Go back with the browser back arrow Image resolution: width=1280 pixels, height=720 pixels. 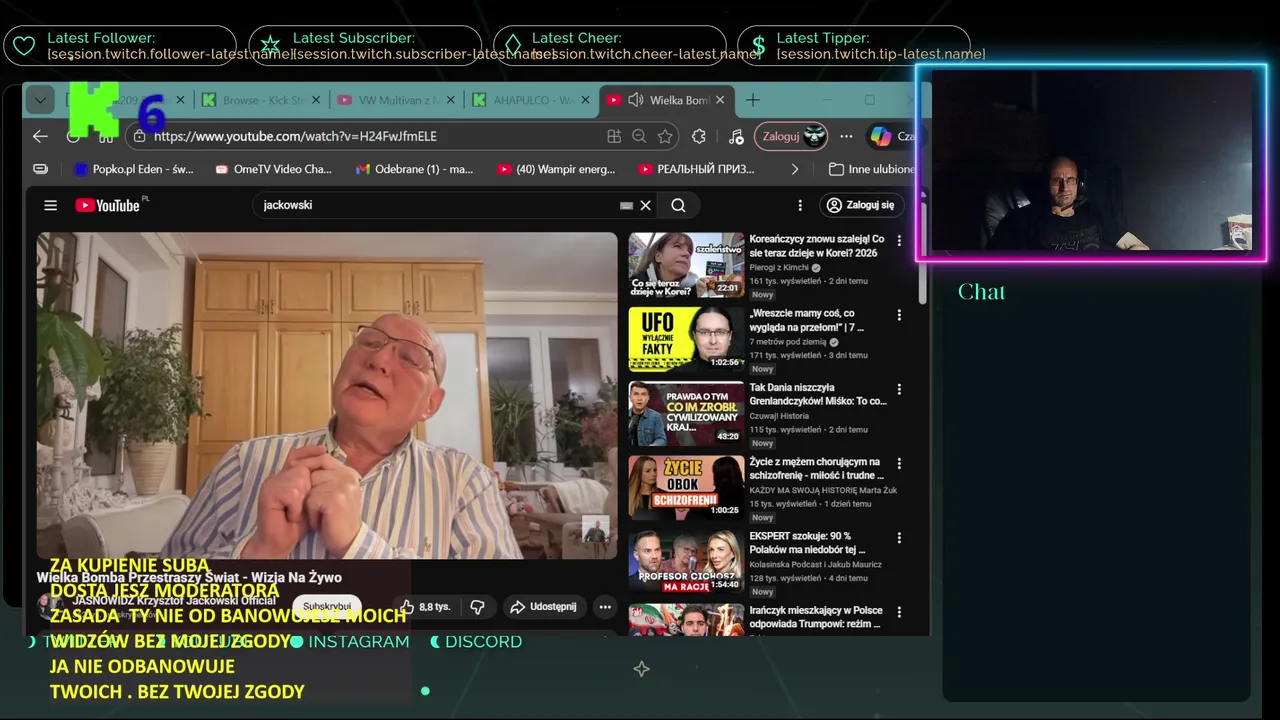pyautogui.click(x=40, y=136)
